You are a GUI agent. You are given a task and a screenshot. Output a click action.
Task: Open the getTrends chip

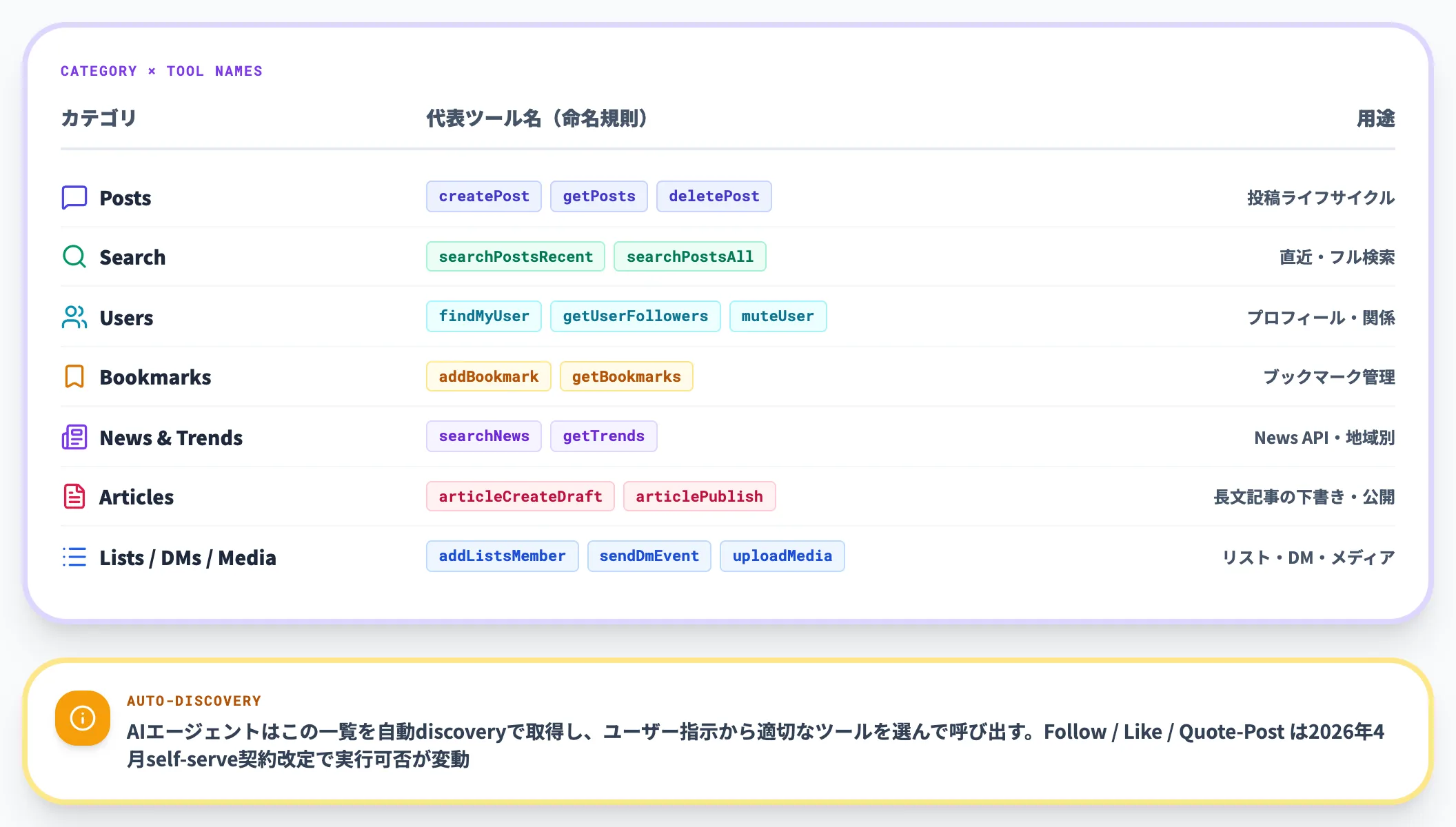pos(604,436)
